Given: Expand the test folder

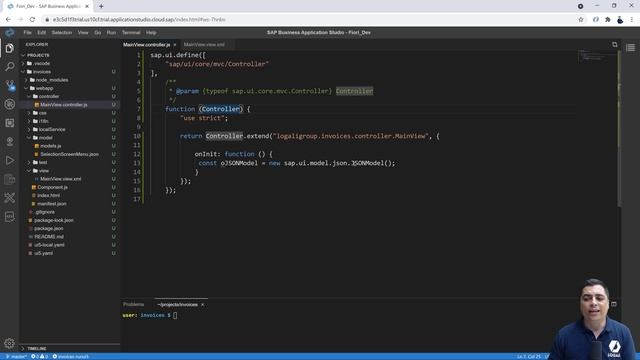Looking at the screenshot, I should (29, 162).
